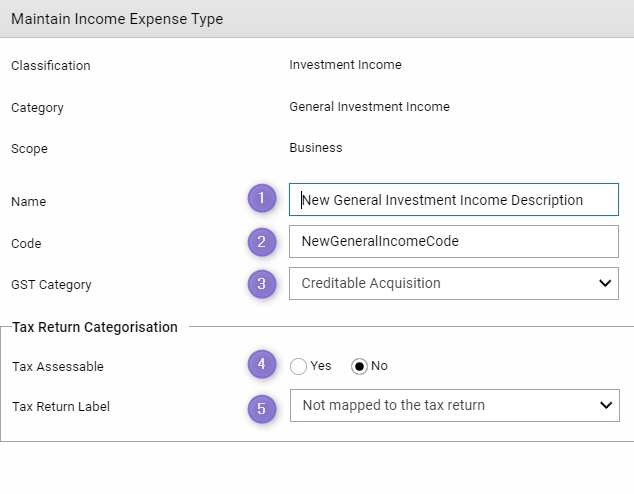Click the 'Classification' label
Image resolution: width=634 pixels, height=494 pixels.
[51, 65]
